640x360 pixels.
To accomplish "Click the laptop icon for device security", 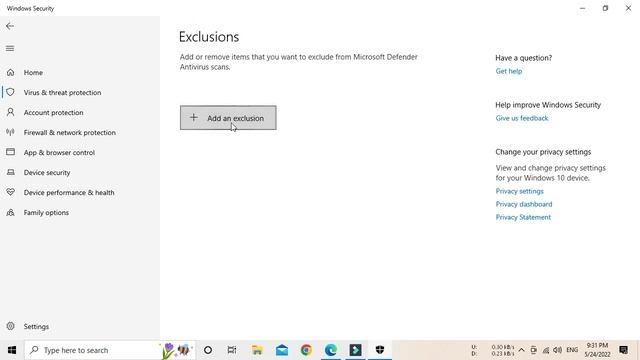I will pos(11,172).
